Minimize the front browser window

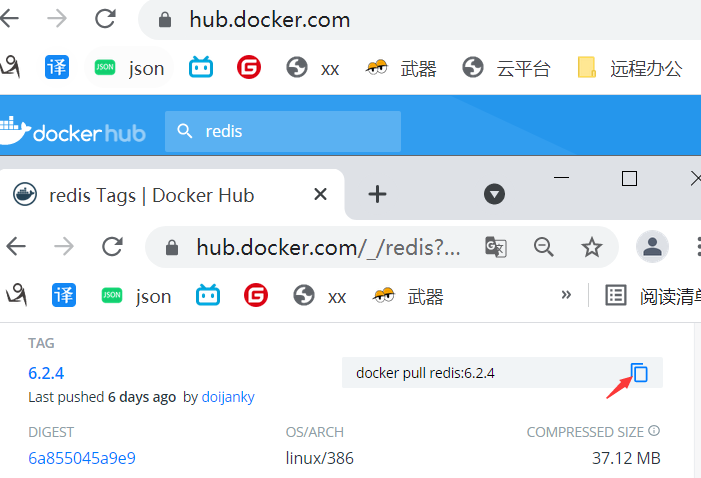coord(562,178)
